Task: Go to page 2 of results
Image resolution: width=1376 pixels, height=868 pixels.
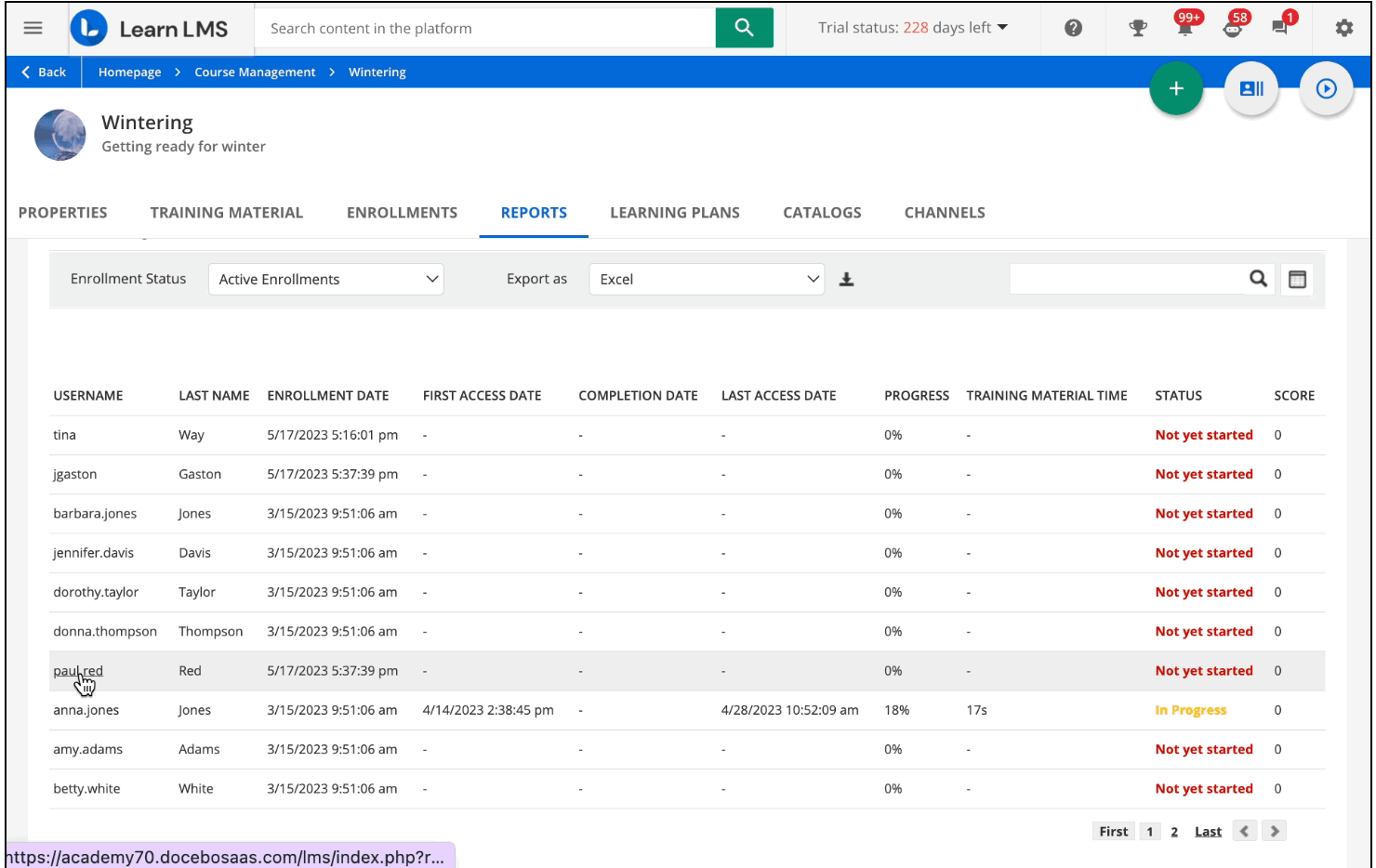Action: tap(1174, 832)
